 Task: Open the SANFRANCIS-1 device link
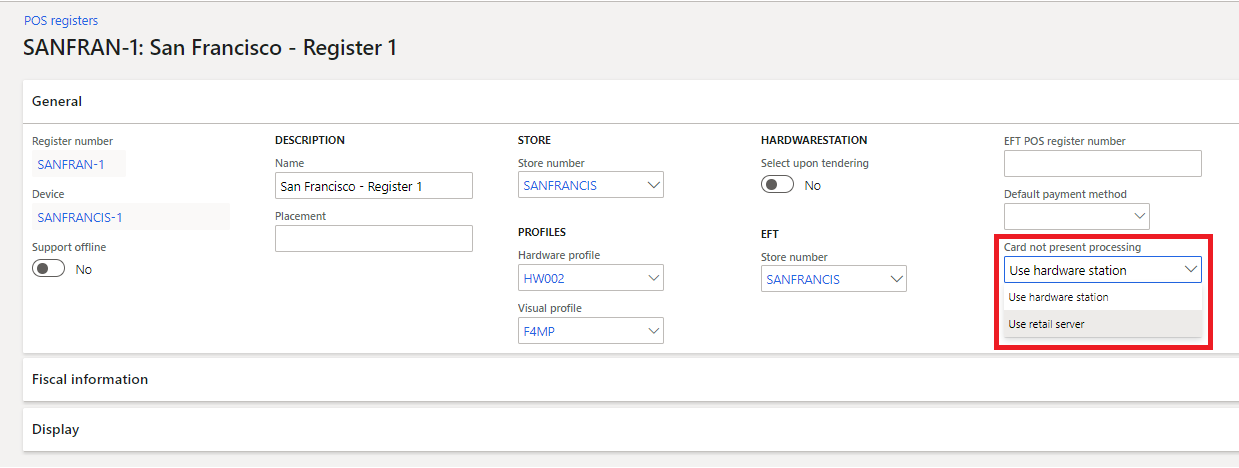[x=80, y=217]
